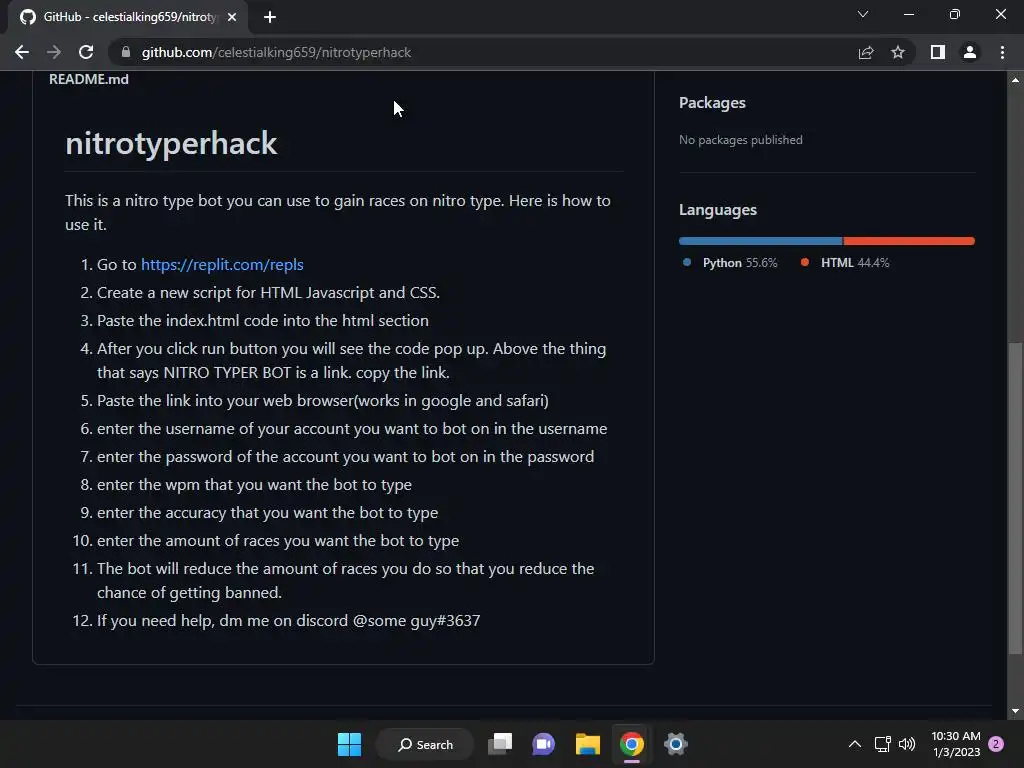Viewport: 1024px width, 768px height.
Task: Click the 'enter the wpm' step
Action: tap(254, 485)
